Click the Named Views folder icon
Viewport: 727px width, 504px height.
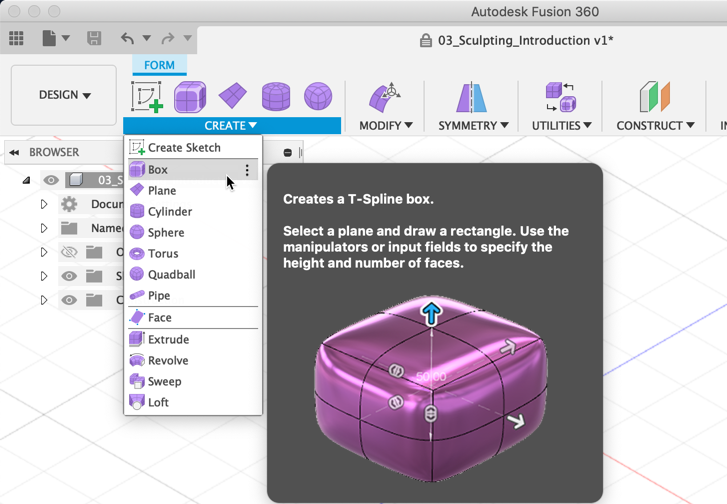click(x=69, y=228)
